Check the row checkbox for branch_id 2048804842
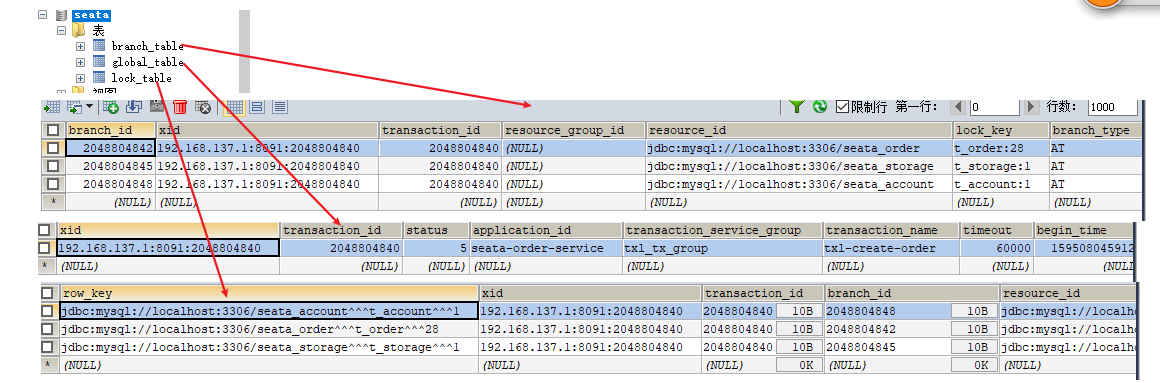The width and height of the screenshot is (1160, 383). tap(53, 148)
